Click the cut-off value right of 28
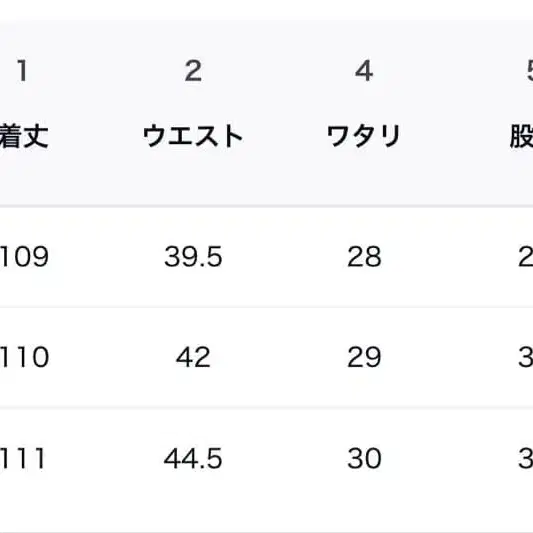The width and height of the screenshot is (533, 533). (x=526, y=256)
